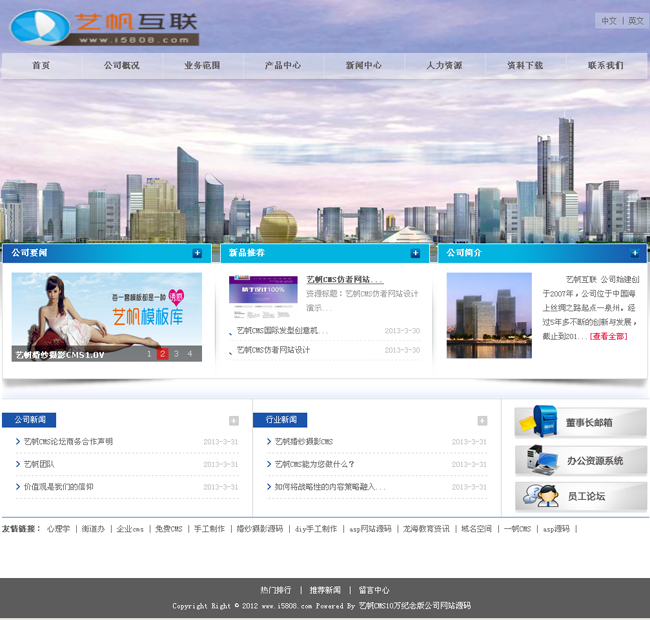The image size is (650, 620).
Task: Select slide 2 in the banner slideshow
Action: coord(162,354)
